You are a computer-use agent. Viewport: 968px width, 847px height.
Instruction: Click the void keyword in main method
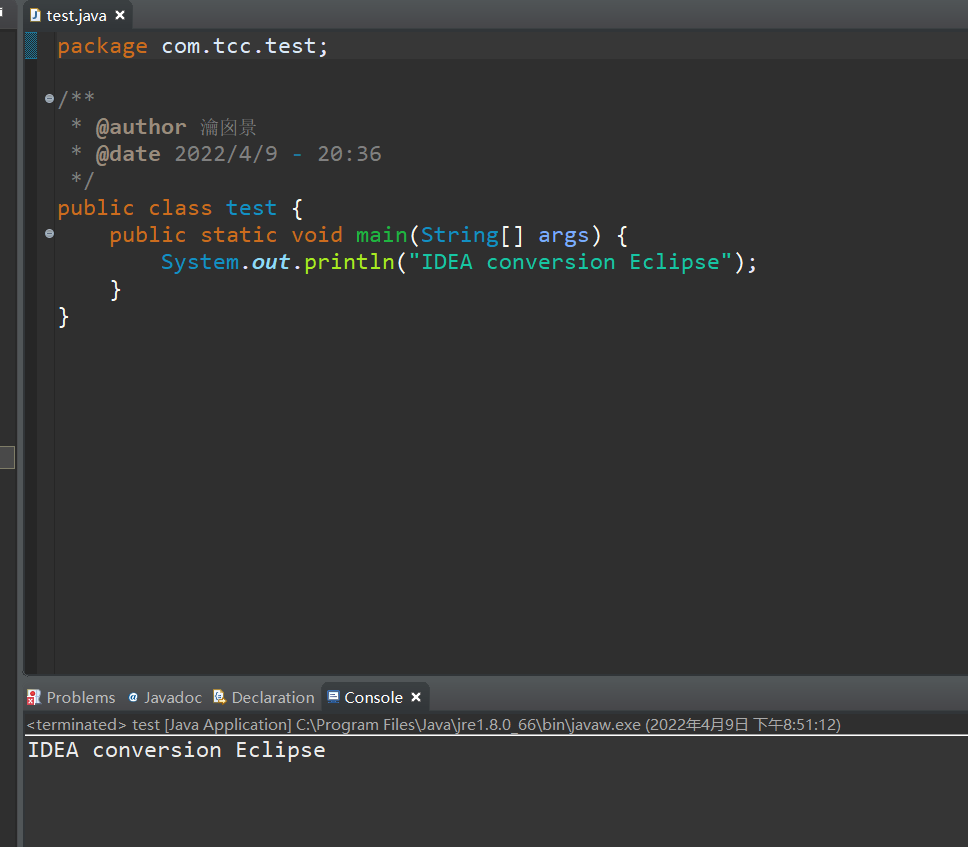[x=317, y=235]
